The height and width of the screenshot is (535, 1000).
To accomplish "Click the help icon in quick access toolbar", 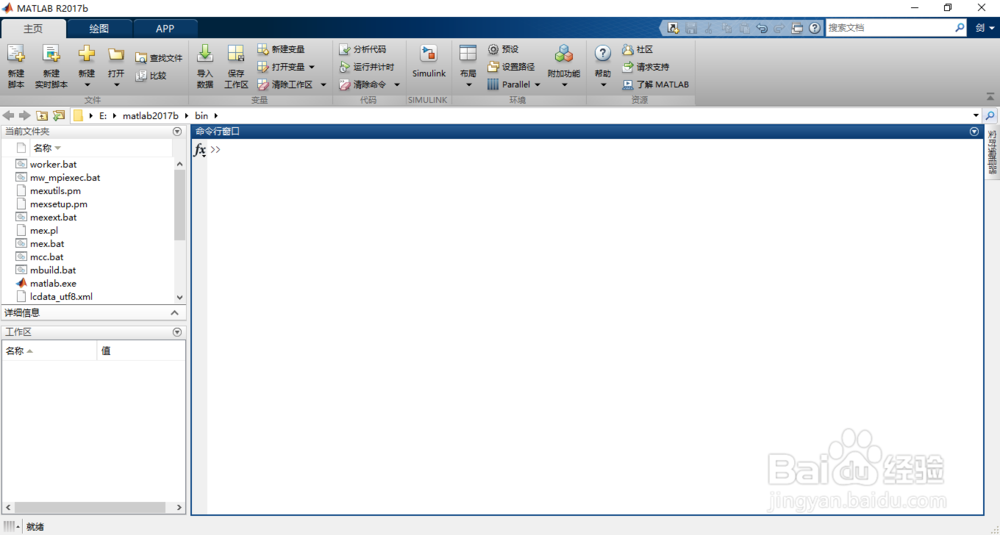I will tap(814, 28).
